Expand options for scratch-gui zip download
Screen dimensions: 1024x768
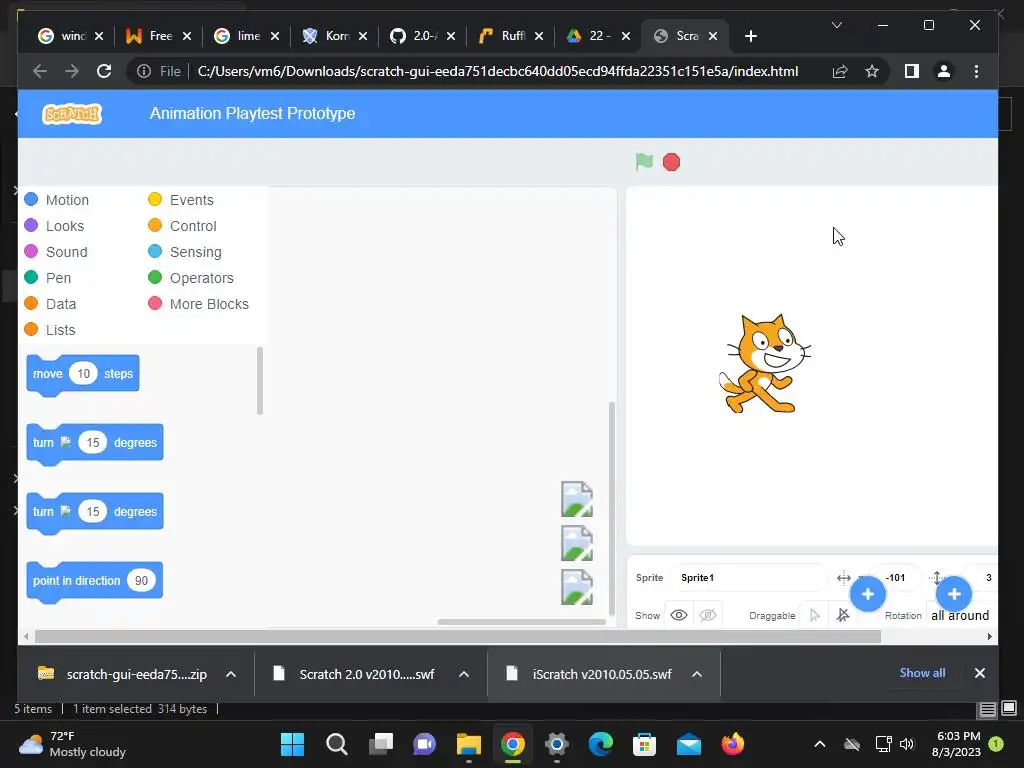[231, 674]
